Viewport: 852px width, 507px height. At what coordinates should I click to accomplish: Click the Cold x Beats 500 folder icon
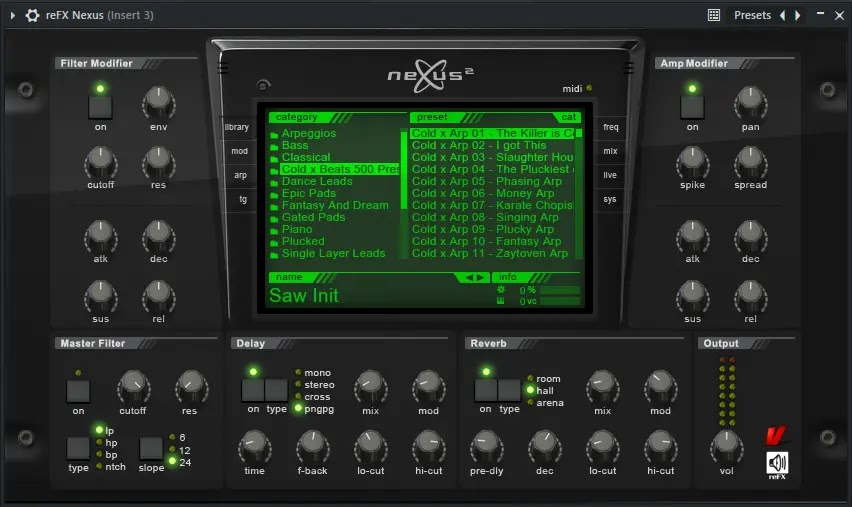pyautogui.click(x=274, y=170)
